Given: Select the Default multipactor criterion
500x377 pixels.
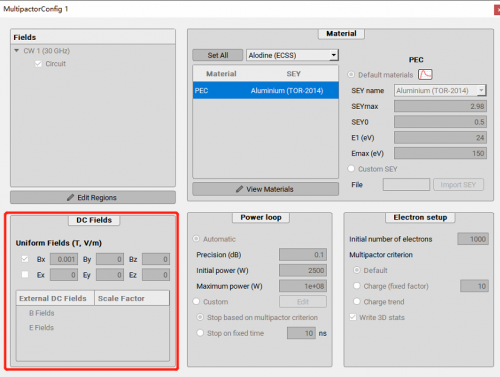Looking at the screenshot, I should (x=357, y=270).
